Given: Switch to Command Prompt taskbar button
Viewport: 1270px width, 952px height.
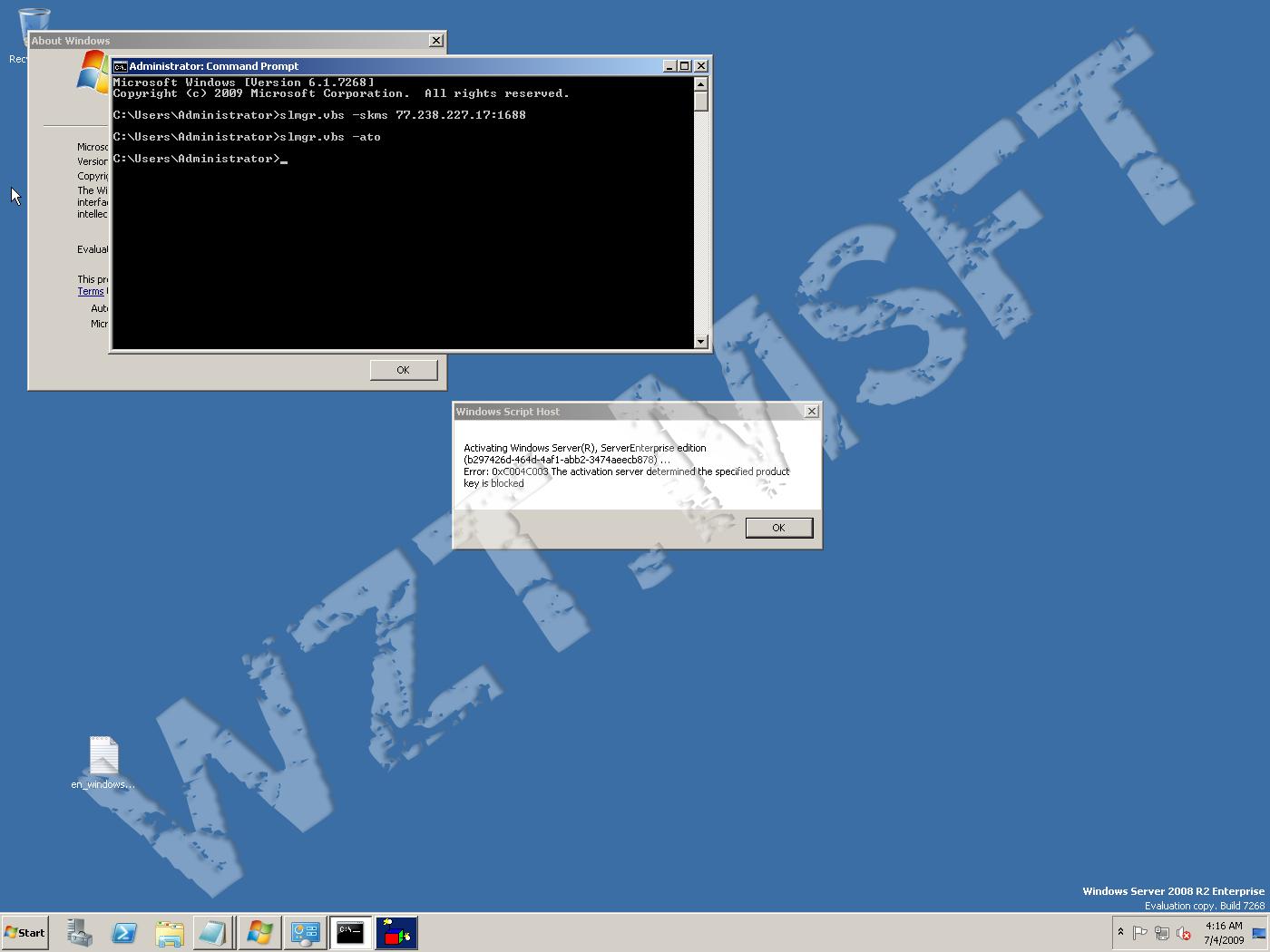Looking at the screenshot, I should click(x=350, y=932).
